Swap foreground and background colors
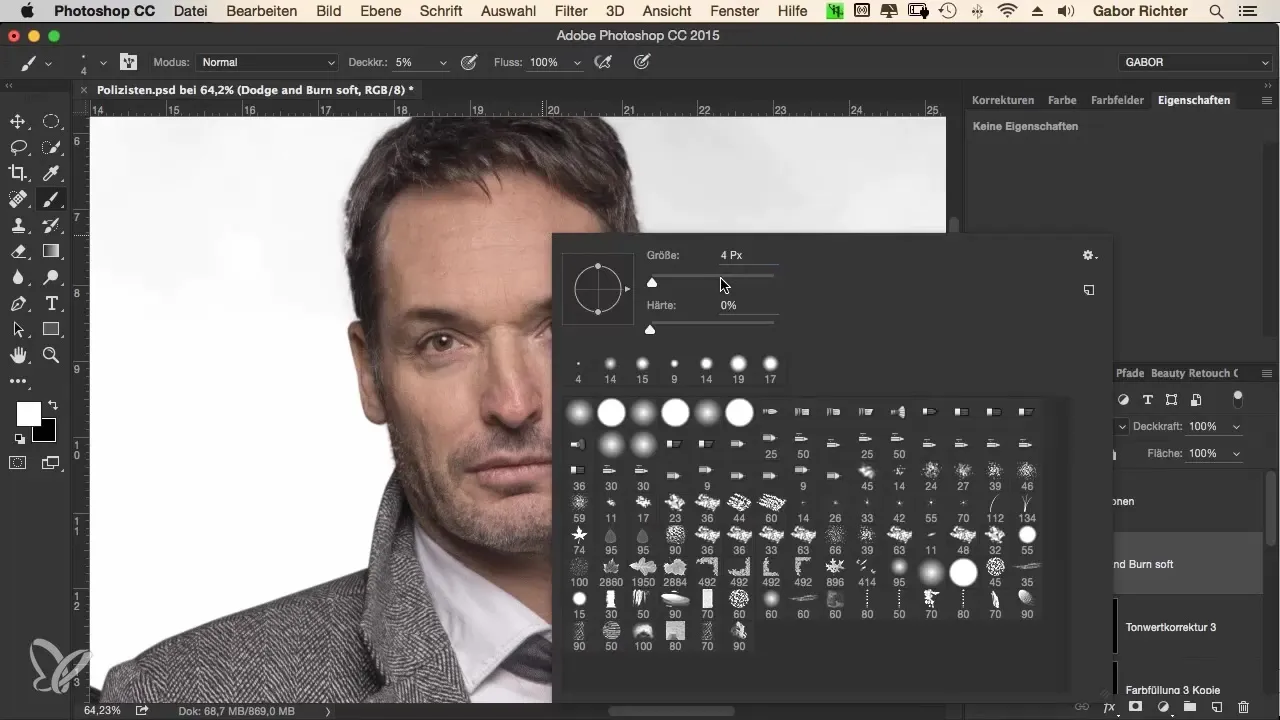Viewport: 1280px width, 720px height. click(x=52, y=406)
